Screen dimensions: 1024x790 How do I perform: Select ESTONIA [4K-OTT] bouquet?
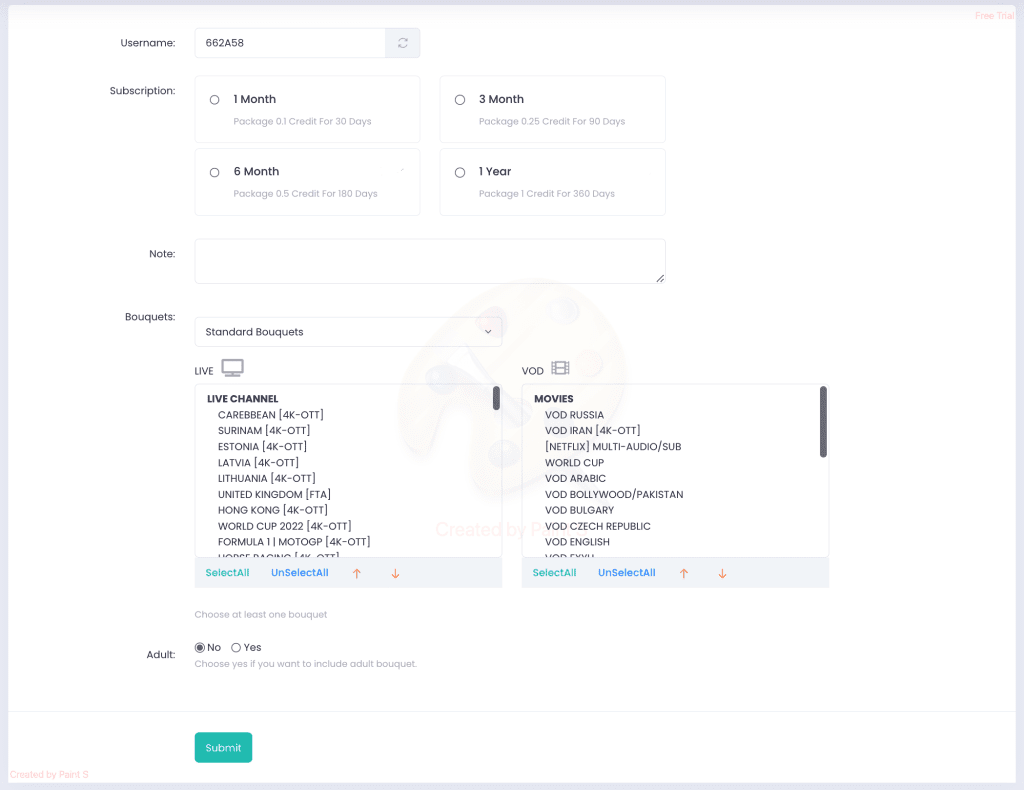[262, 447]
